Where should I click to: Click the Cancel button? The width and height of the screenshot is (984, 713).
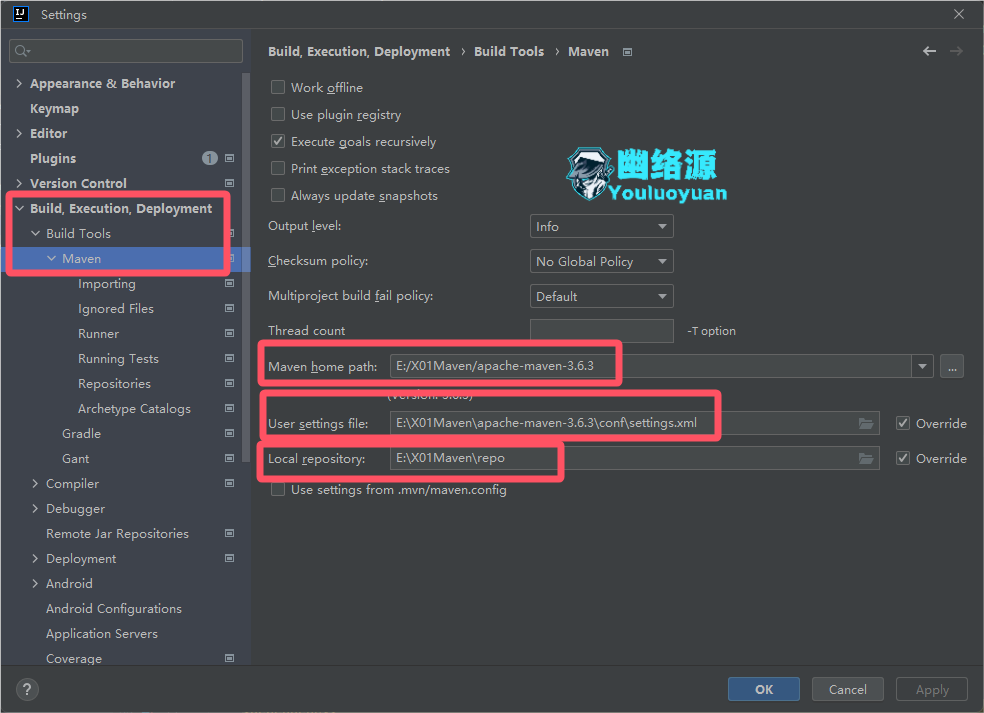[x=848, y=689]
